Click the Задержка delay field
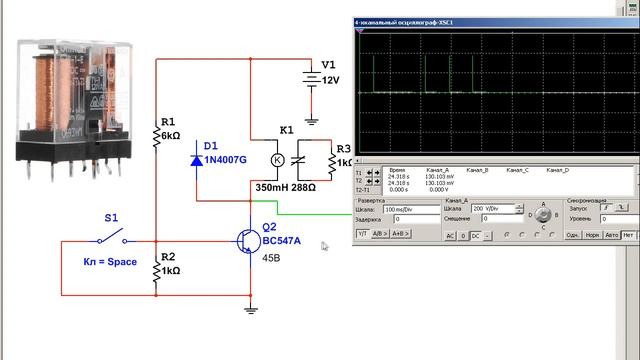Screen dimensions: 640x360 click(x=417, y=219)
